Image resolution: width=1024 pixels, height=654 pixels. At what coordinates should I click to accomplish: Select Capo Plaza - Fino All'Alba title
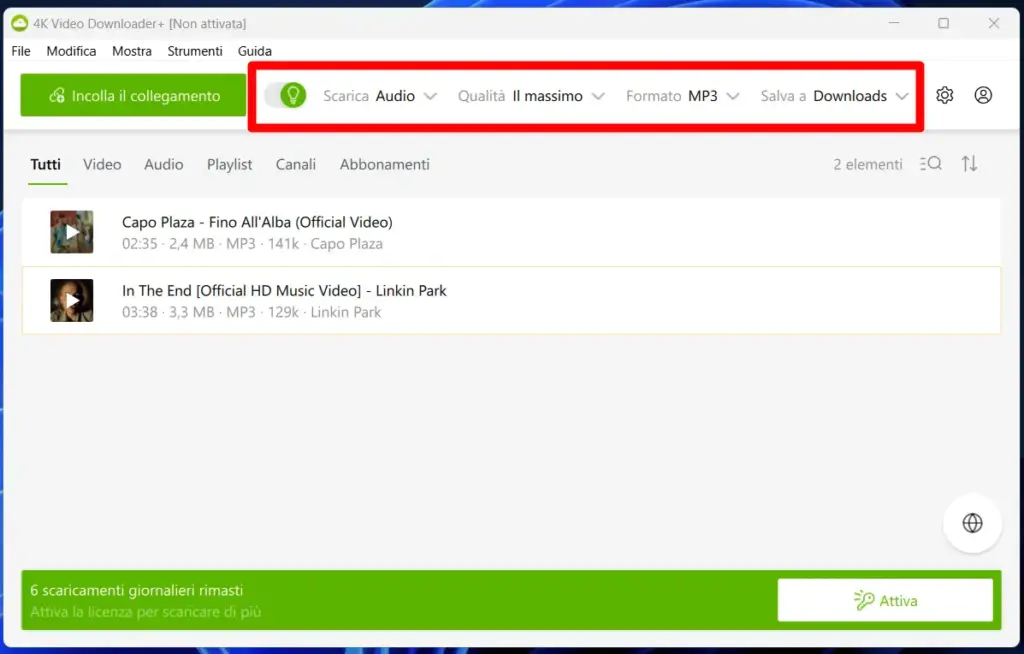point(257,222)
